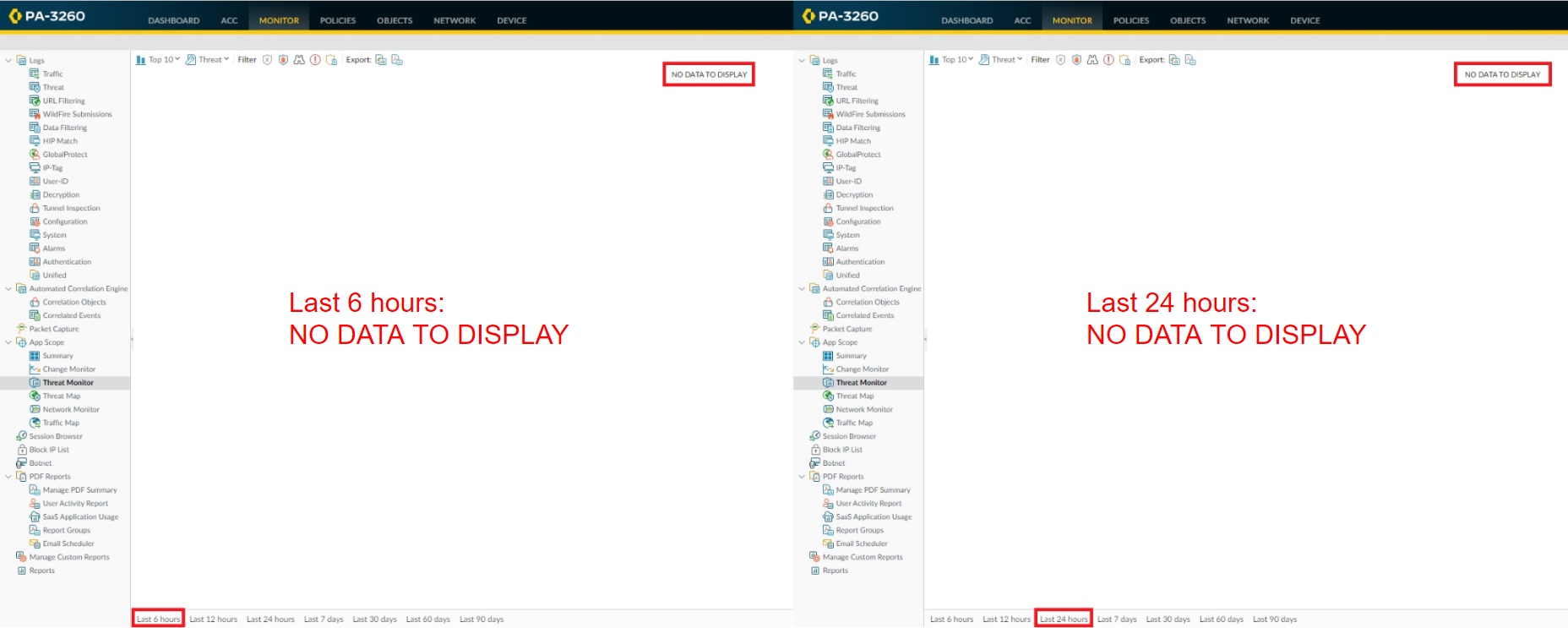1568x628 pixels.
Task: Click the file filter icon in right window
Action: click(x=1124, y=60)
